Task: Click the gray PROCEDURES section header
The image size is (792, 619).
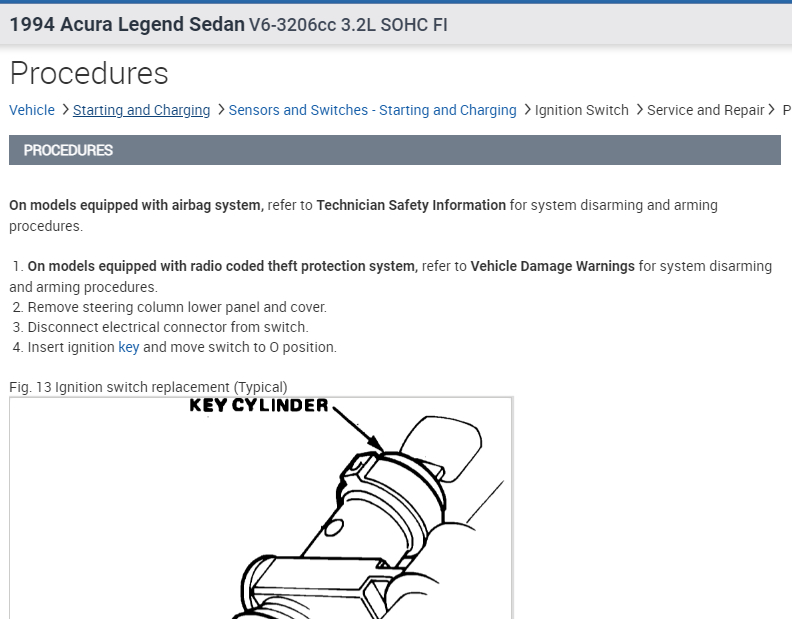Action: point(394,150)
